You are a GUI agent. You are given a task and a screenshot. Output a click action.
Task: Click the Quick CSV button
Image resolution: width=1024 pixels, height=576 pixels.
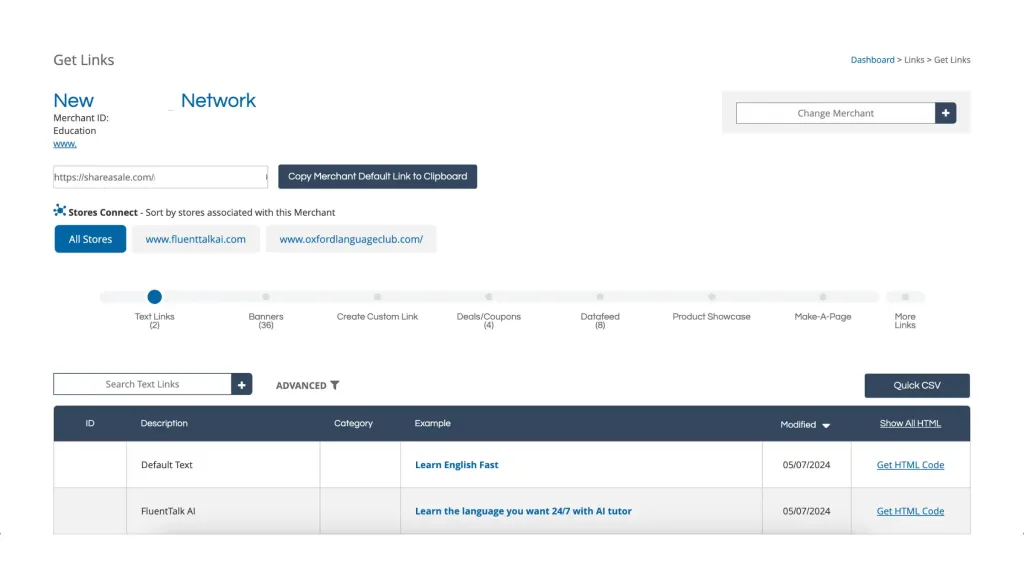point(917,385)
